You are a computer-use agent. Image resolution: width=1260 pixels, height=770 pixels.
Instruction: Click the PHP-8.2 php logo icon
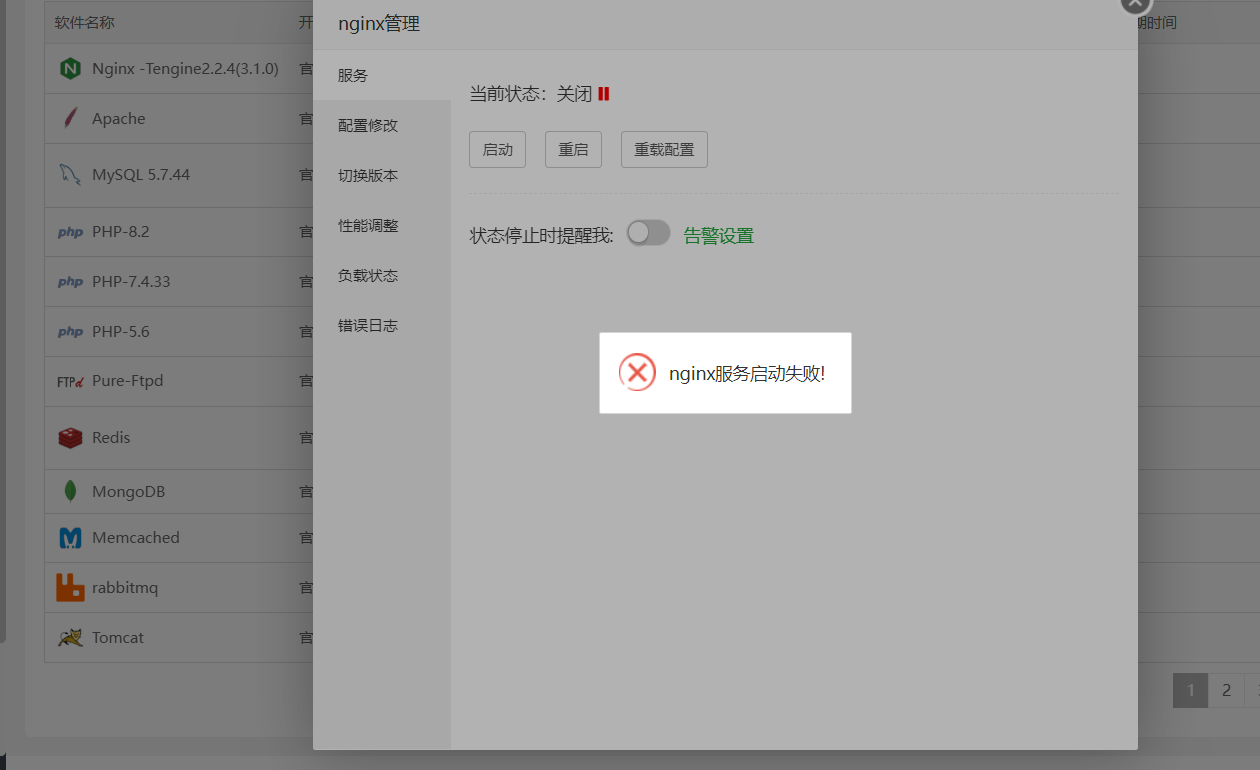70,232
